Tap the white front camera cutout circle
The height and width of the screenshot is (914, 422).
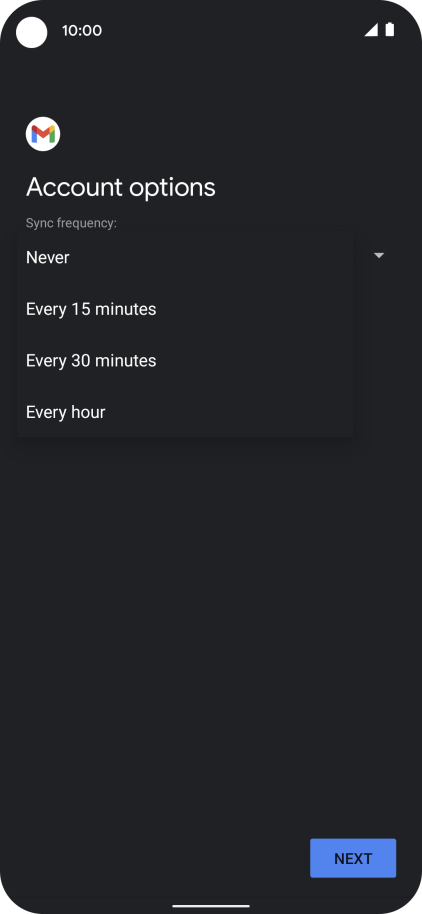coord(31,32)
